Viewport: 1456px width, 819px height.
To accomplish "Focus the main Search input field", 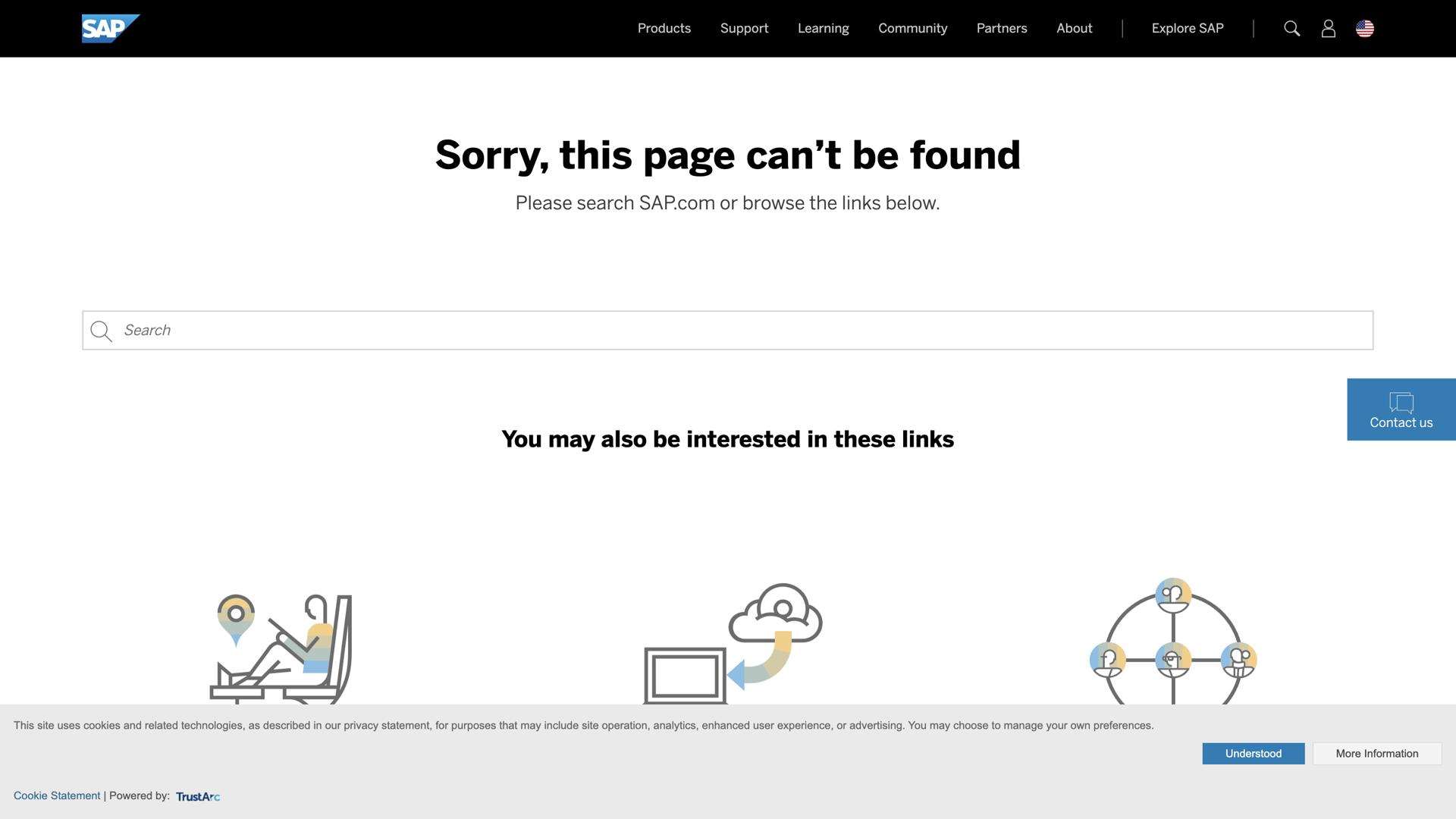I will point(728,331).
